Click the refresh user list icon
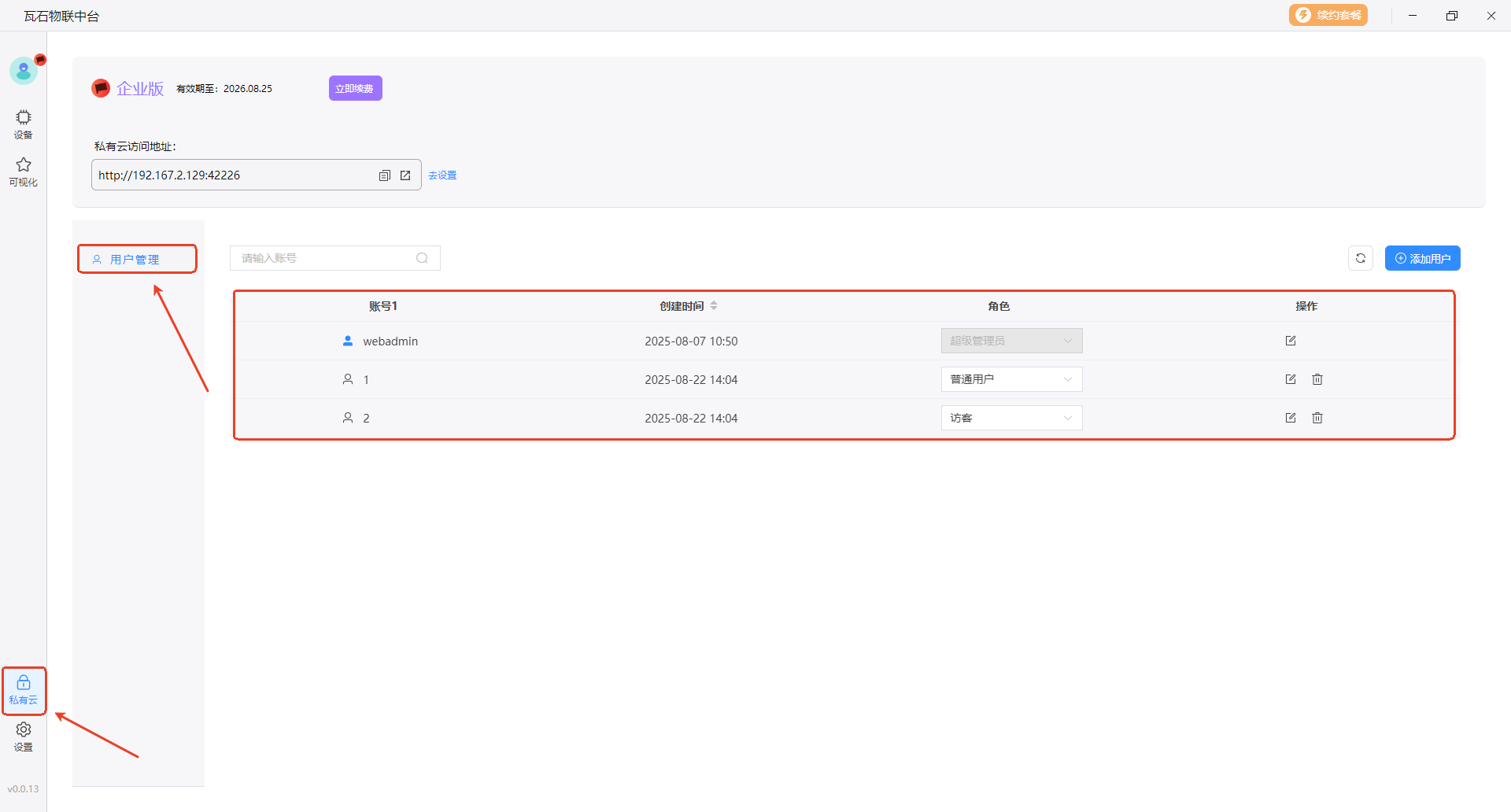This screenshot has height=812, width=1511. pyautogui.click(x=1360, y=258)
